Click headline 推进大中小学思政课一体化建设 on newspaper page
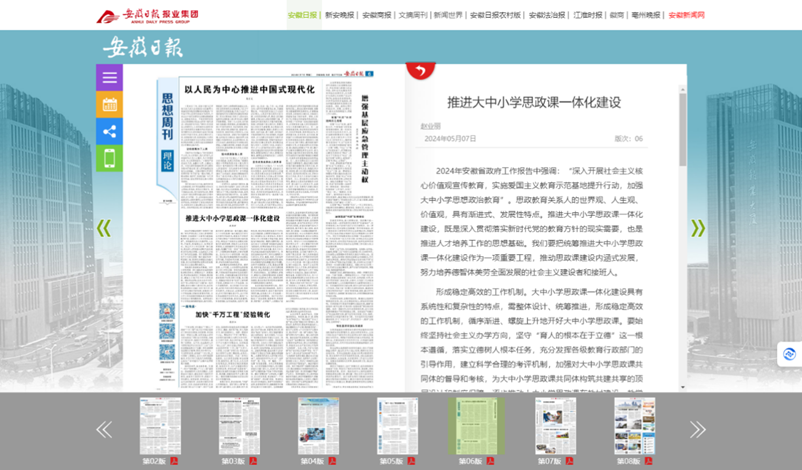 [233, 218]
